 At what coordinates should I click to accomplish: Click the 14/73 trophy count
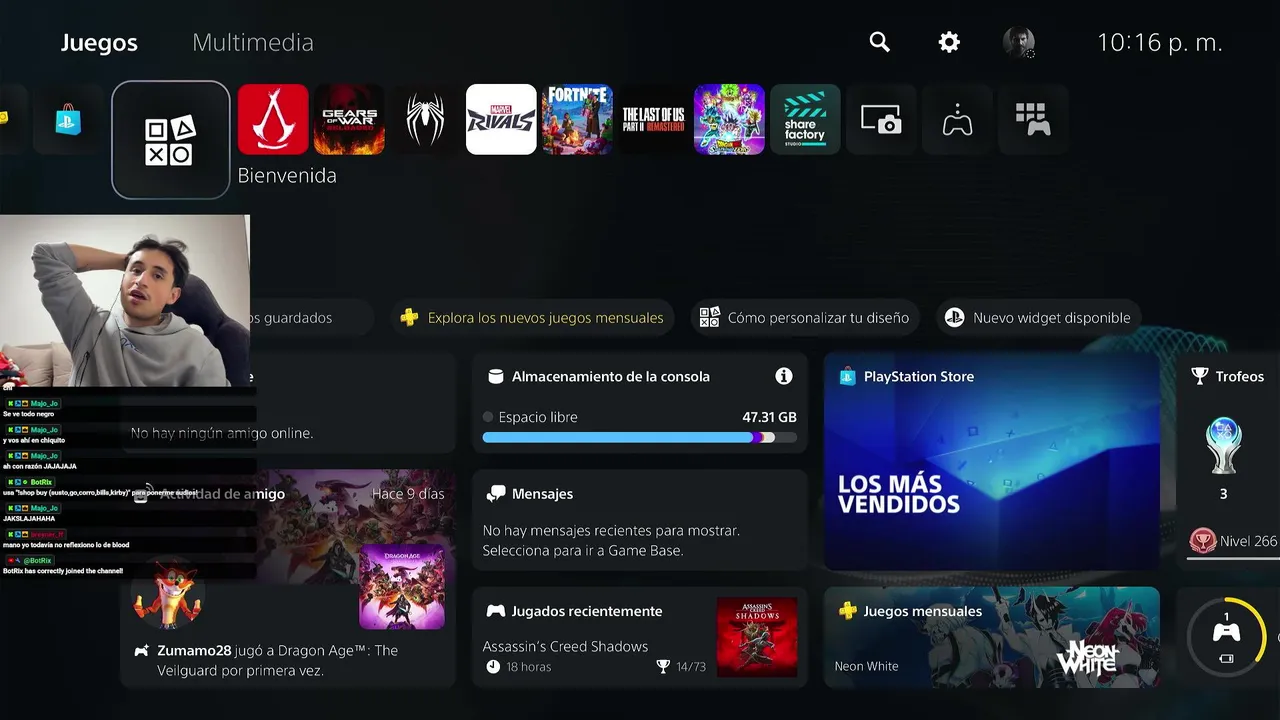tap(680, 666)
